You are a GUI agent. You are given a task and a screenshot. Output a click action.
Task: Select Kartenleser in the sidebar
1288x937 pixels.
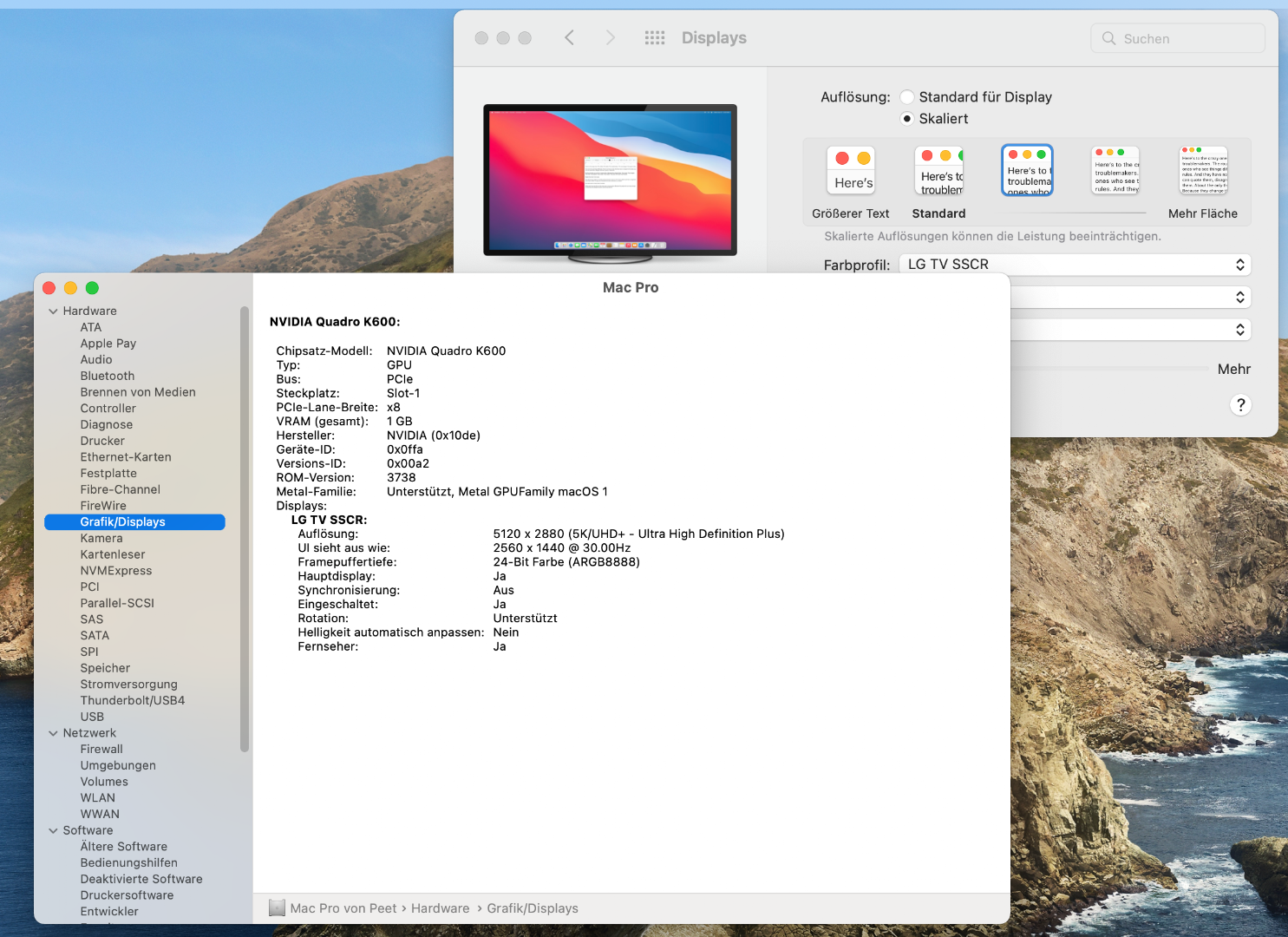point(113,554)
